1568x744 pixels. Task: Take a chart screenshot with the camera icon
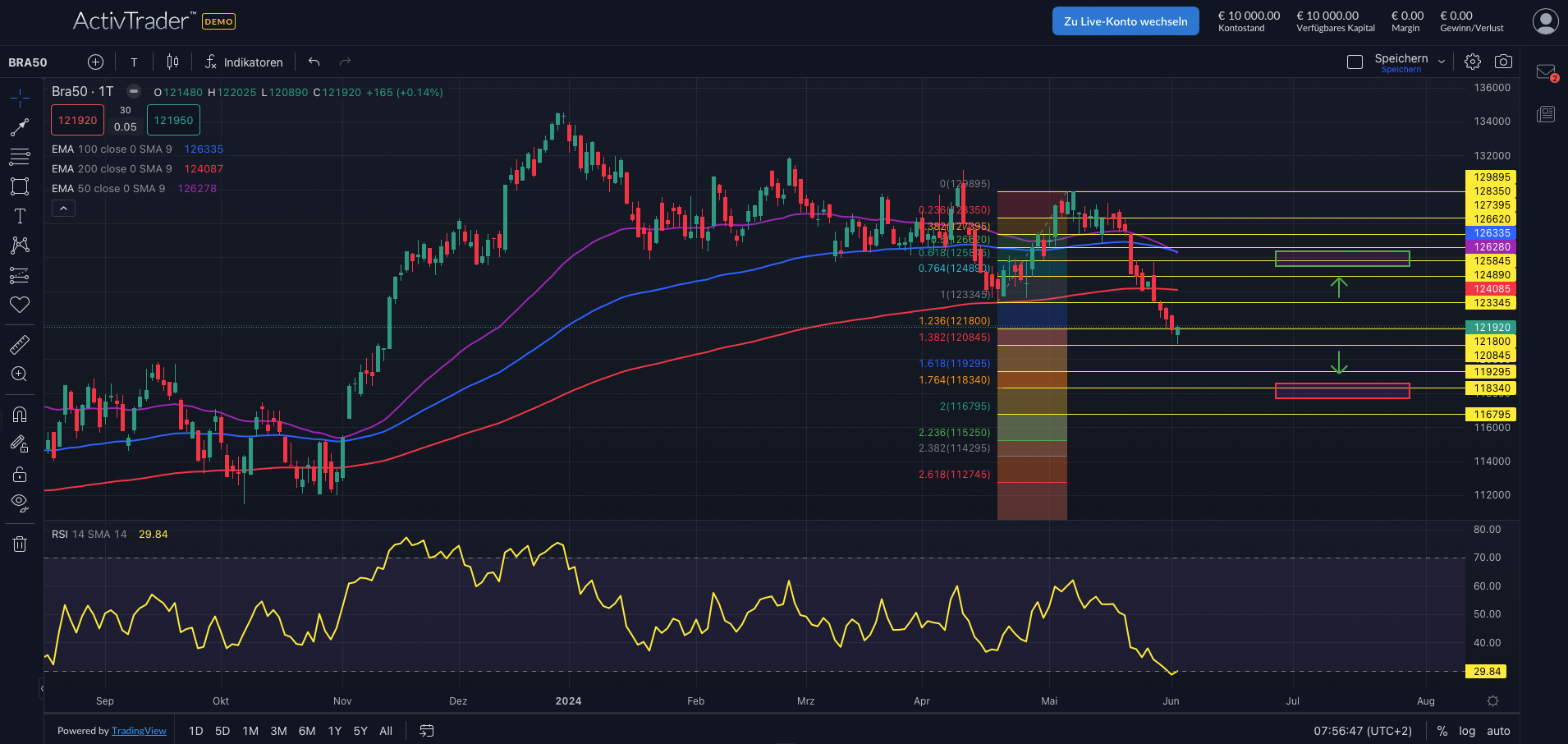point(1504,61)
